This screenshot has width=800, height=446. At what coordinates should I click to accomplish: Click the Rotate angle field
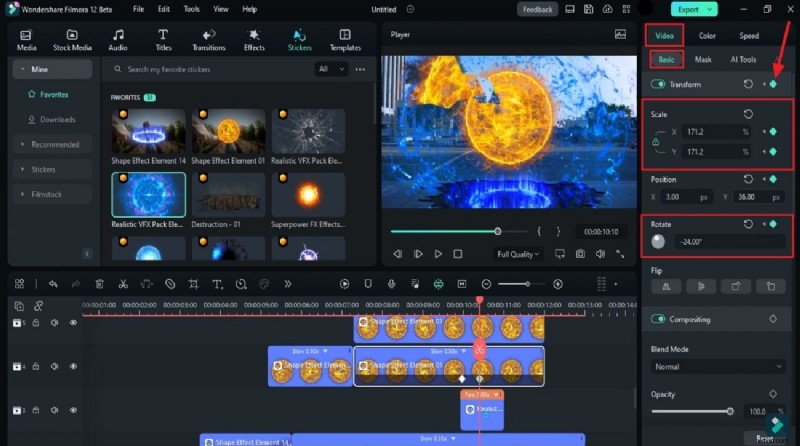point(730,242)
